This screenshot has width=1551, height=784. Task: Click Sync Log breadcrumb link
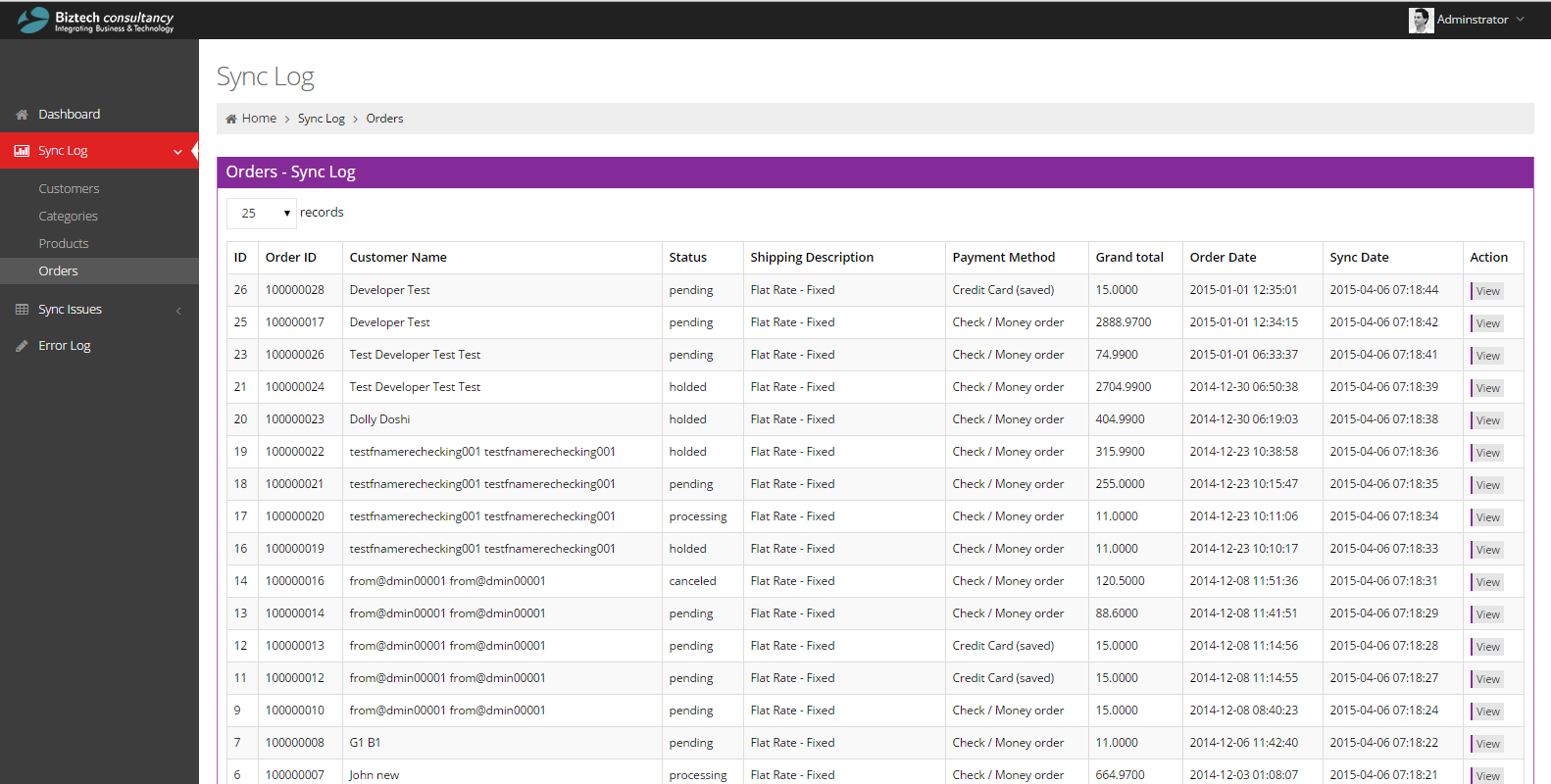point(321,119)
